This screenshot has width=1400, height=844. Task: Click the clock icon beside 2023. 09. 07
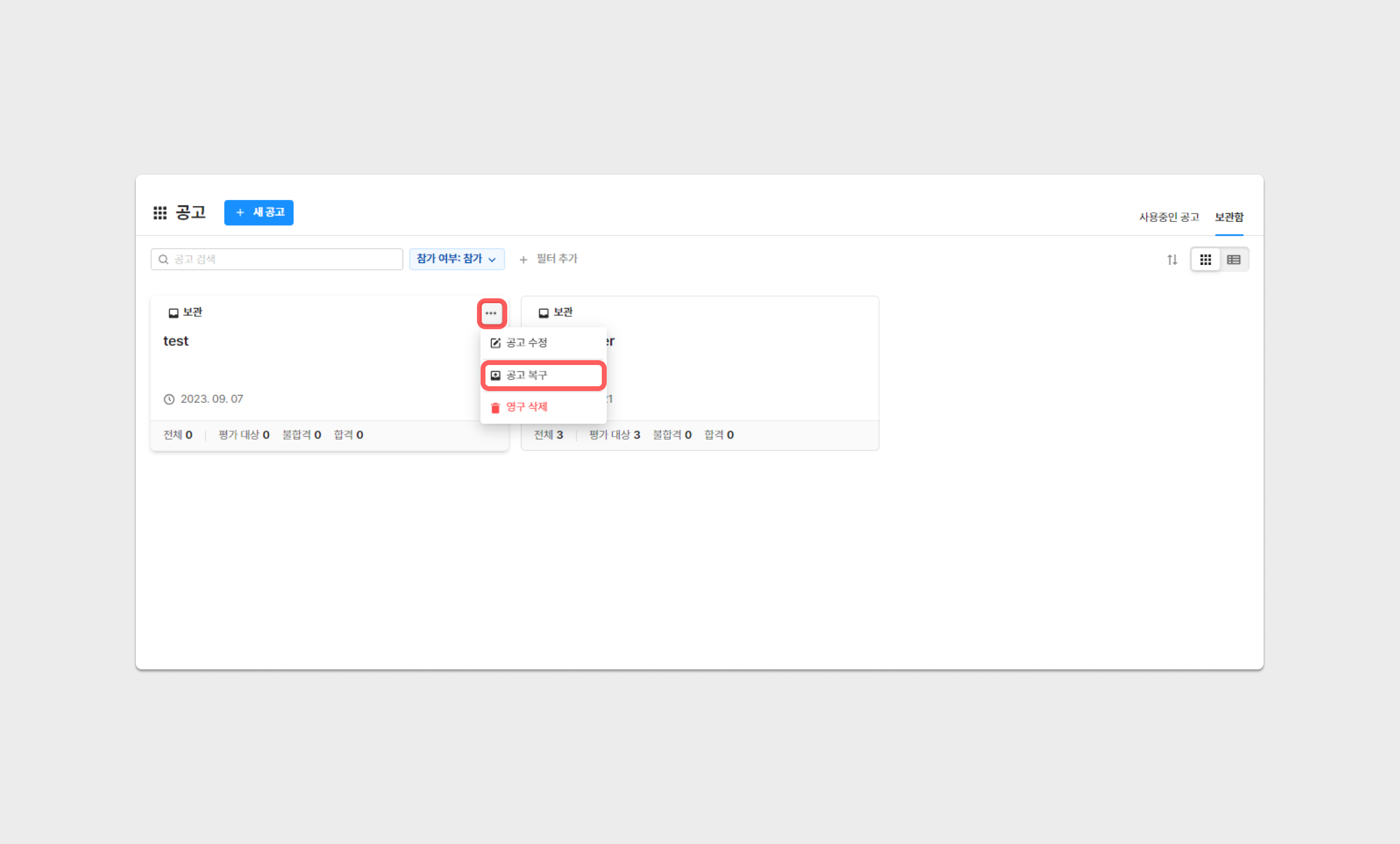point(169,399)
